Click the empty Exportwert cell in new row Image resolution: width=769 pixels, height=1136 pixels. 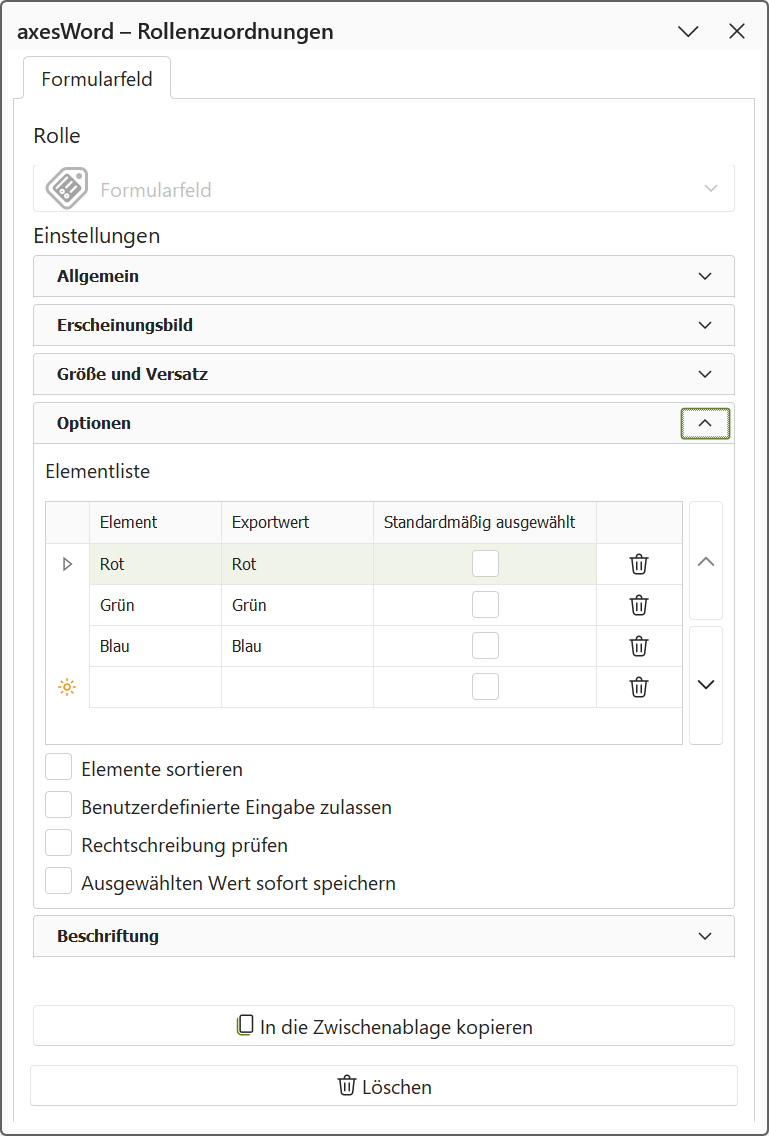pyautogui.click(x=297, y=687)
